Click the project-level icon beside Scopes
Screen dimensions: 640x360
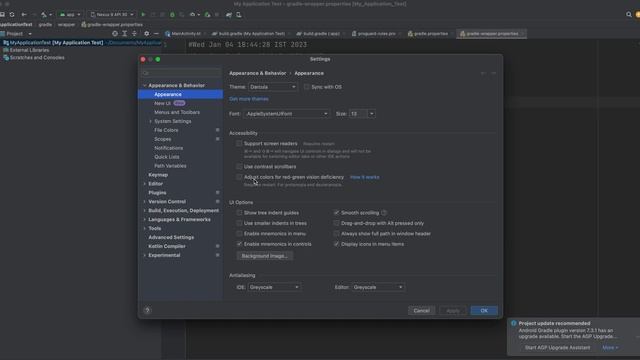click(x=218, y=139)
